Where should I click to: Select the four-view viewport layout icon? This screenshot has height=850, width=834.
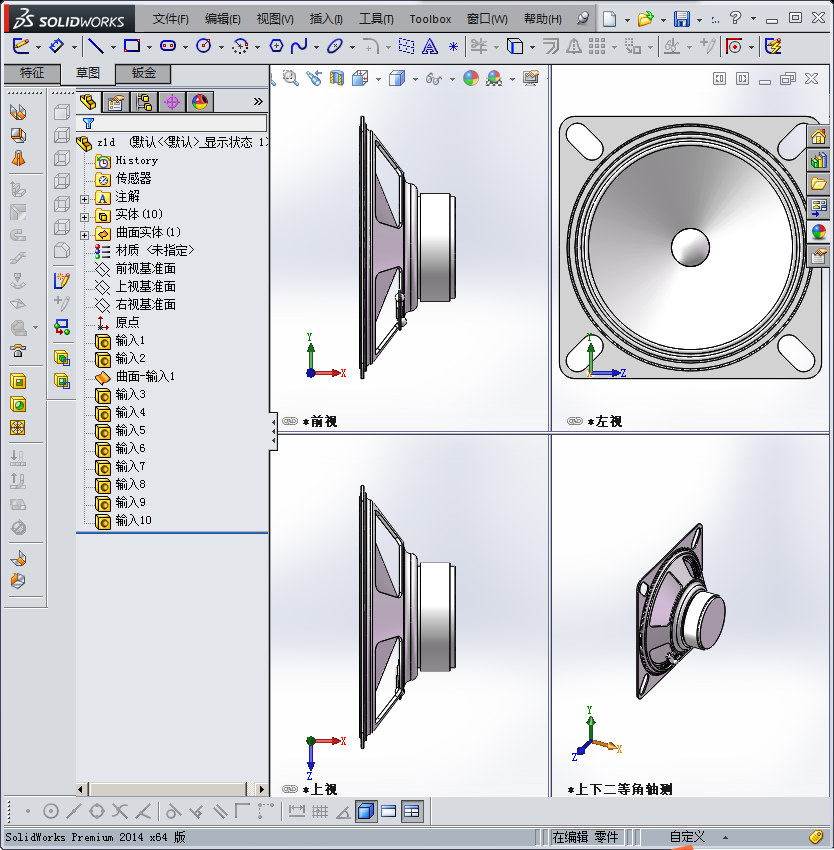click(411, 811)
